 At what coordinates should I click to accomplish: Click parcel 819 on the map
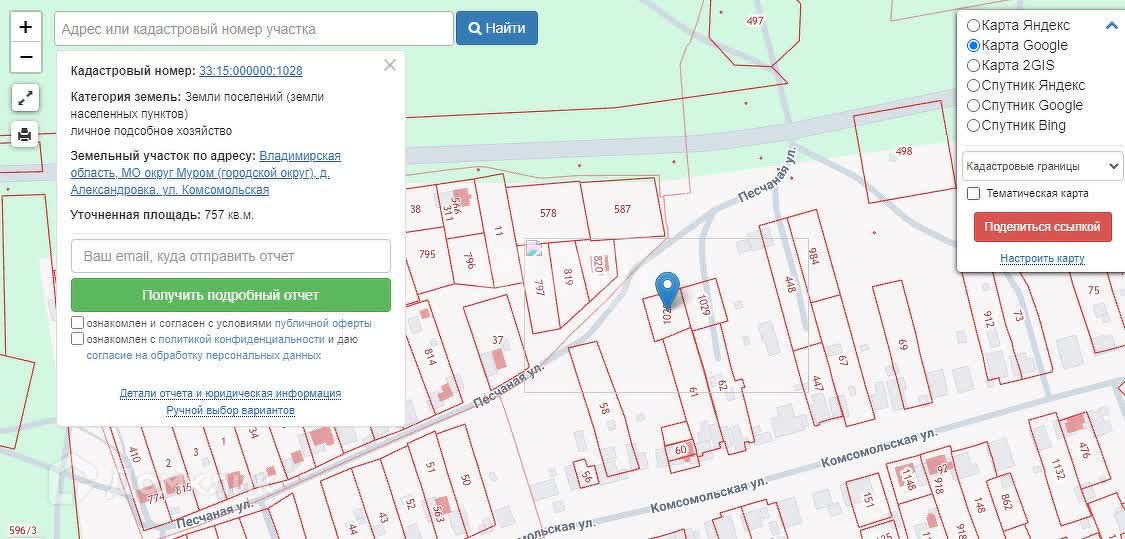569,276
